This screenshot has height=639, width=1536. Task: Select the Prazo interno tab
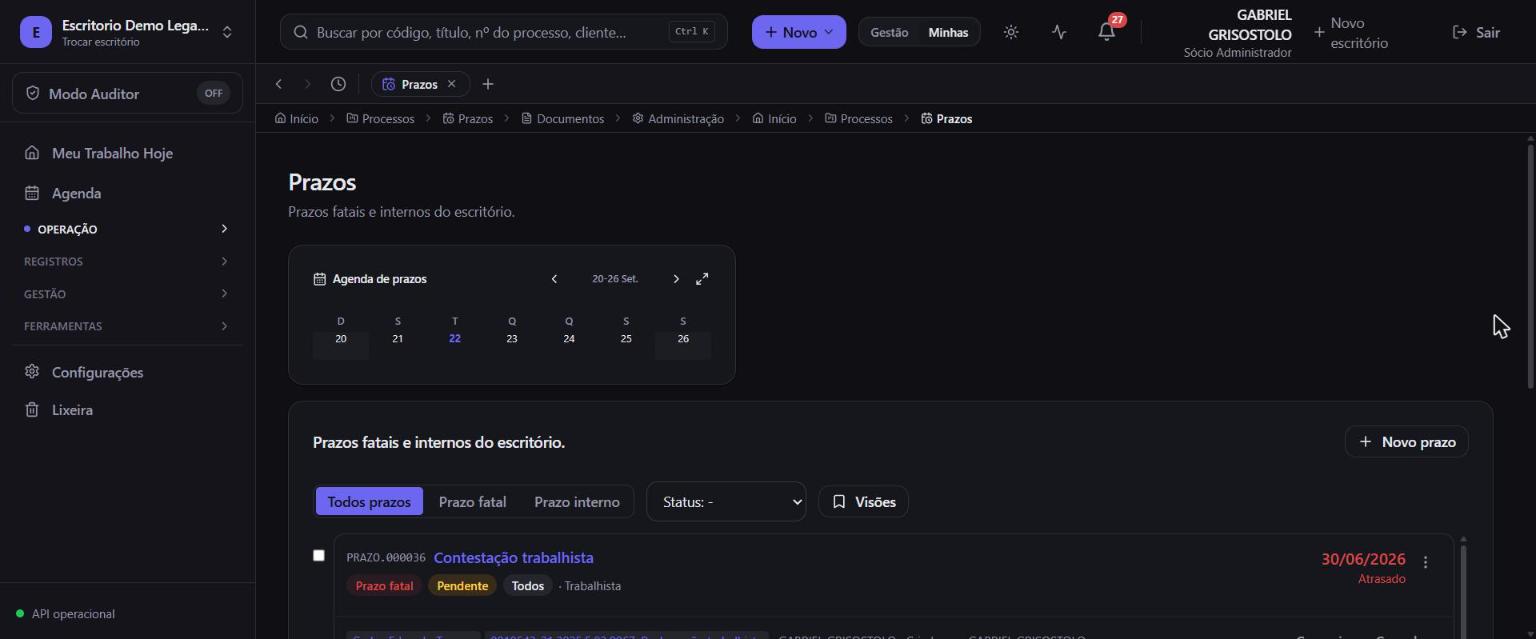pos(577,501)
